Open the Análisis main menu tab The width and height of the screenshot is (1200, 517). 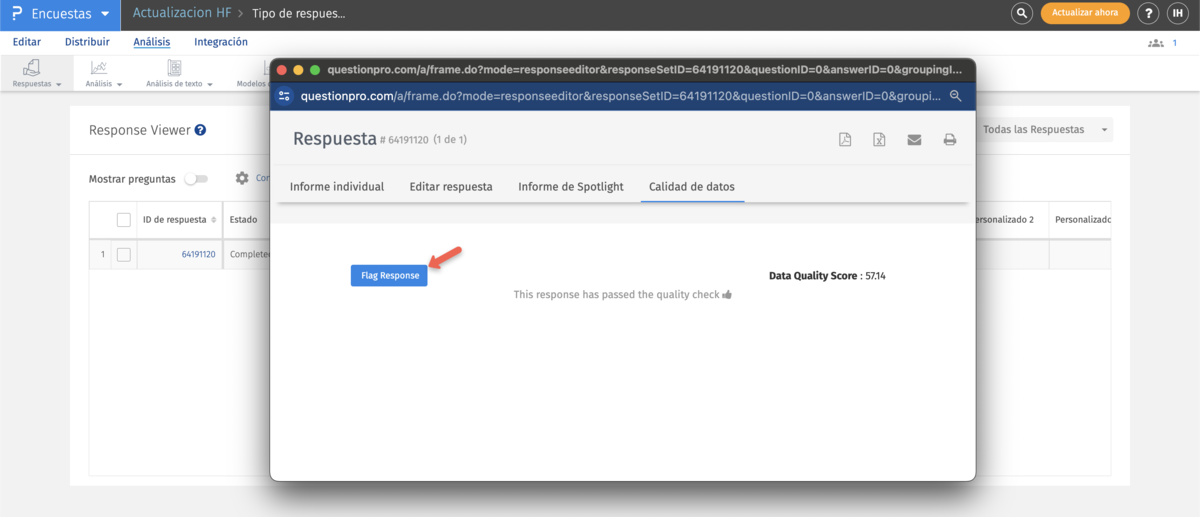click(152, 42)
